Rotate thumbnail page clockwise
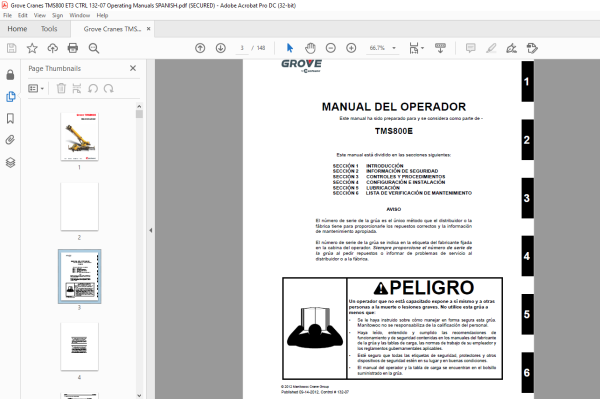Image resolution: width=600 pixels, height=399 pixels. click(x=109, y=89)
